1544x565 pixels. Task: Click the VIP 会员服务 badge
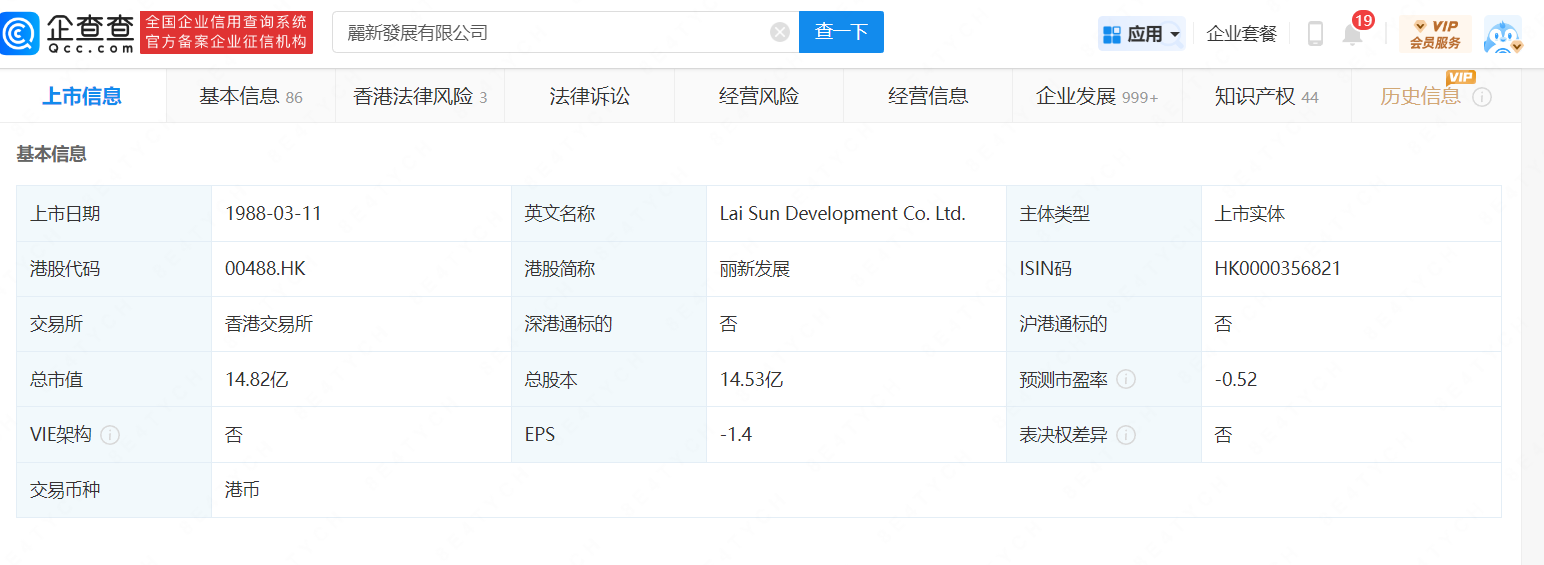(x=1435, y=34)
